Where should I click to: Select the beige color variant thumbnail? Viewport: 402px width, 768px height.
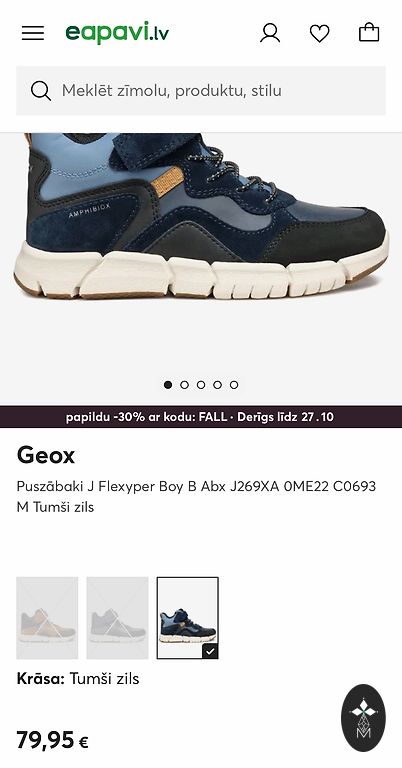pos(47,618)
